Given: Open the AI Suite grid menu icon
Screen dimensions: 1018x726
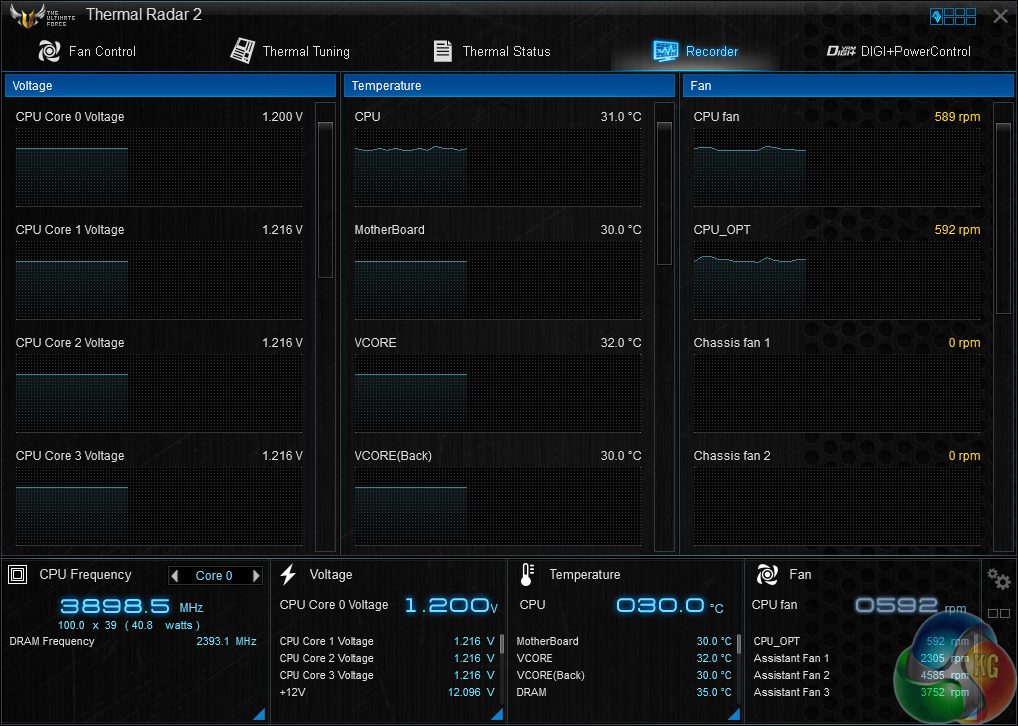Looking at the screenshot, I should coord(953,16).
